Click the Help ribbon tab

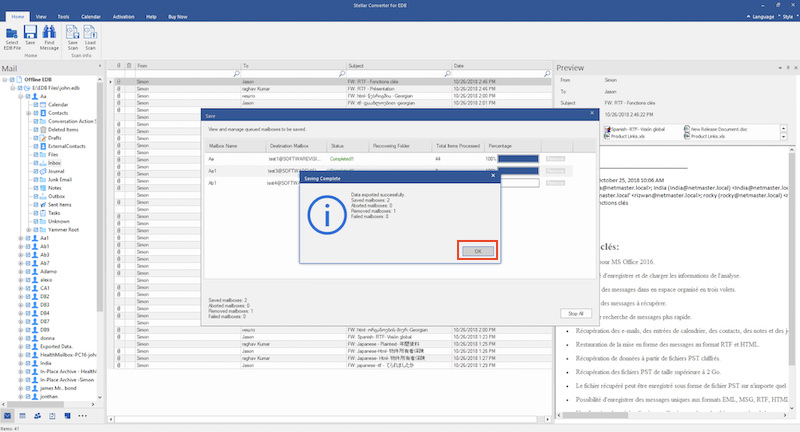pyautogui.click(x=151, y=17)
